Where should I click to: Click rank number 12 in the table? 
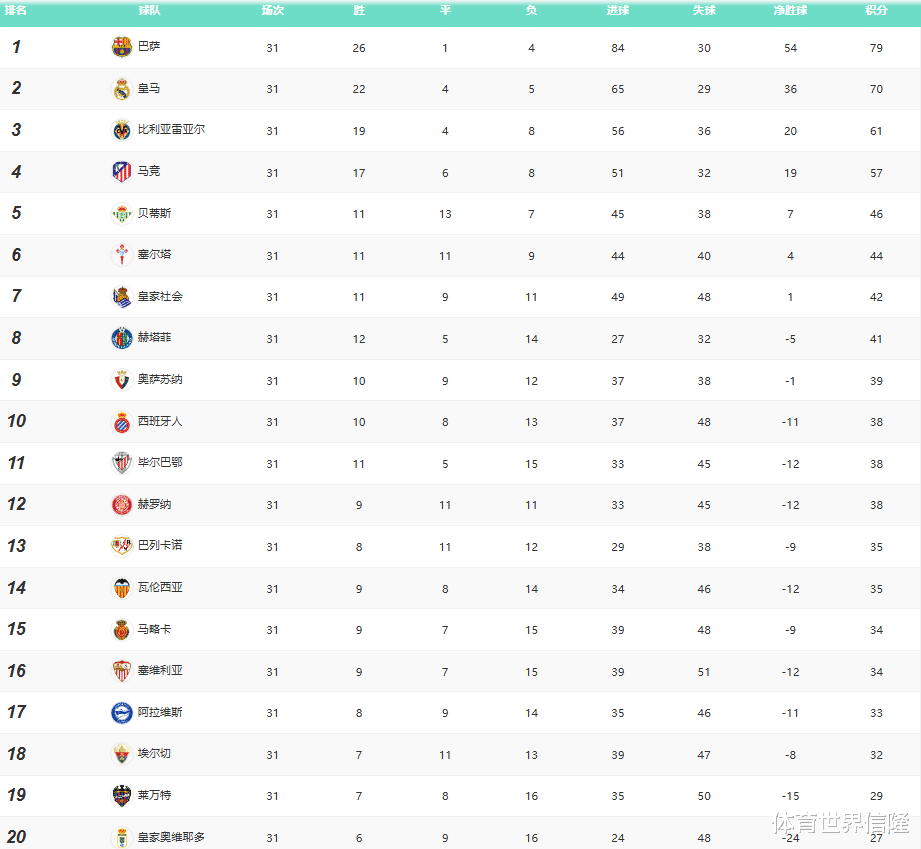tap(17, 505)
